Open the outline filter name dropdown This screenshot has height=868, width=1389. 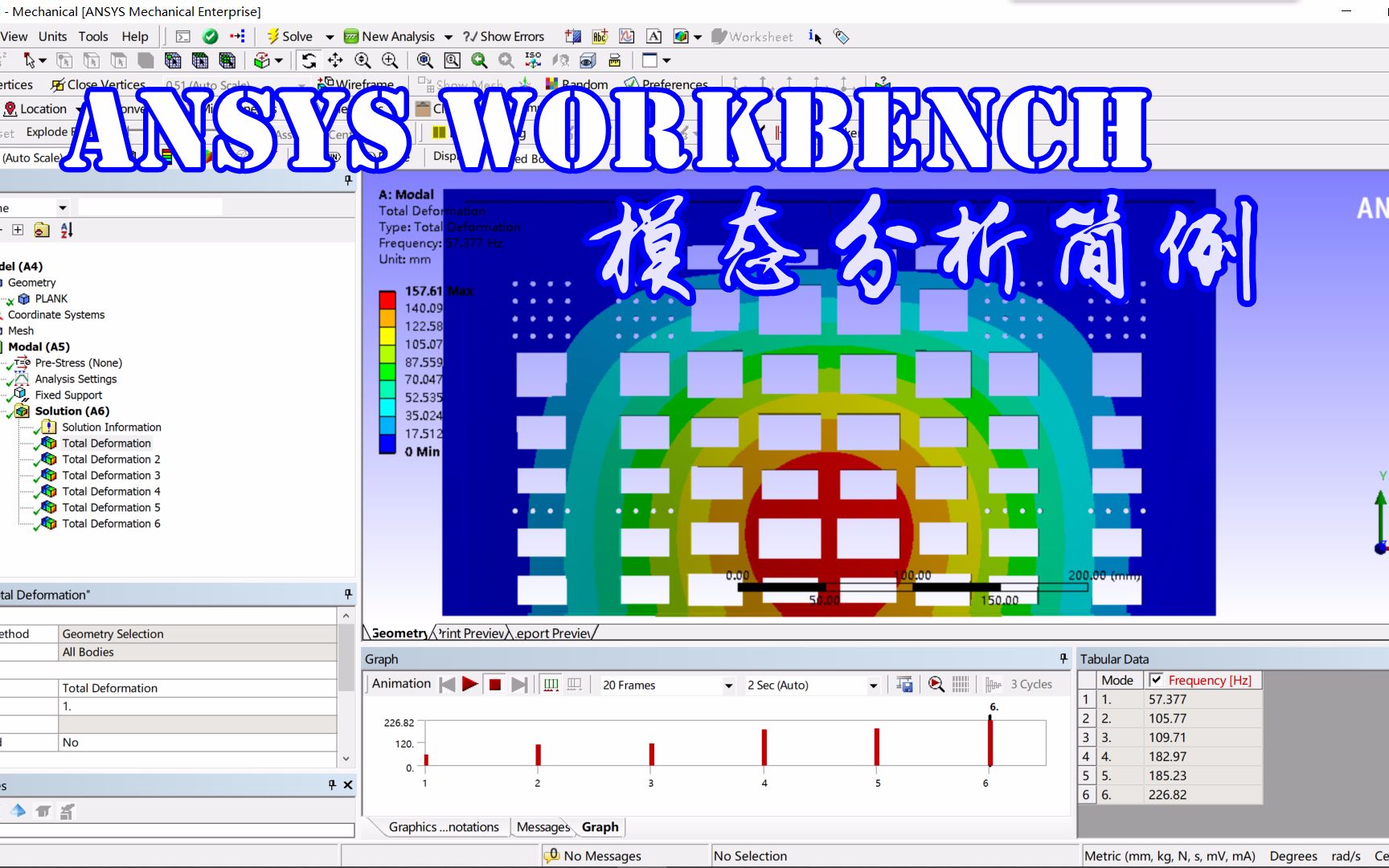63,208
